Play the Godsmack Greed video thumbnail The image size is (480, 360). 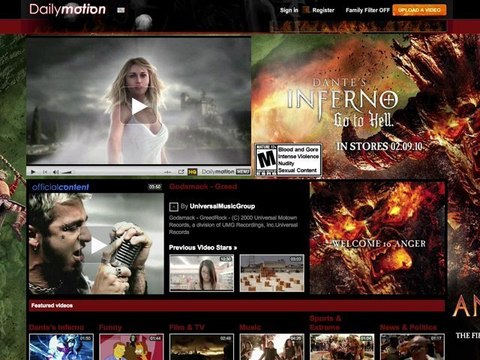coord(96,244)
